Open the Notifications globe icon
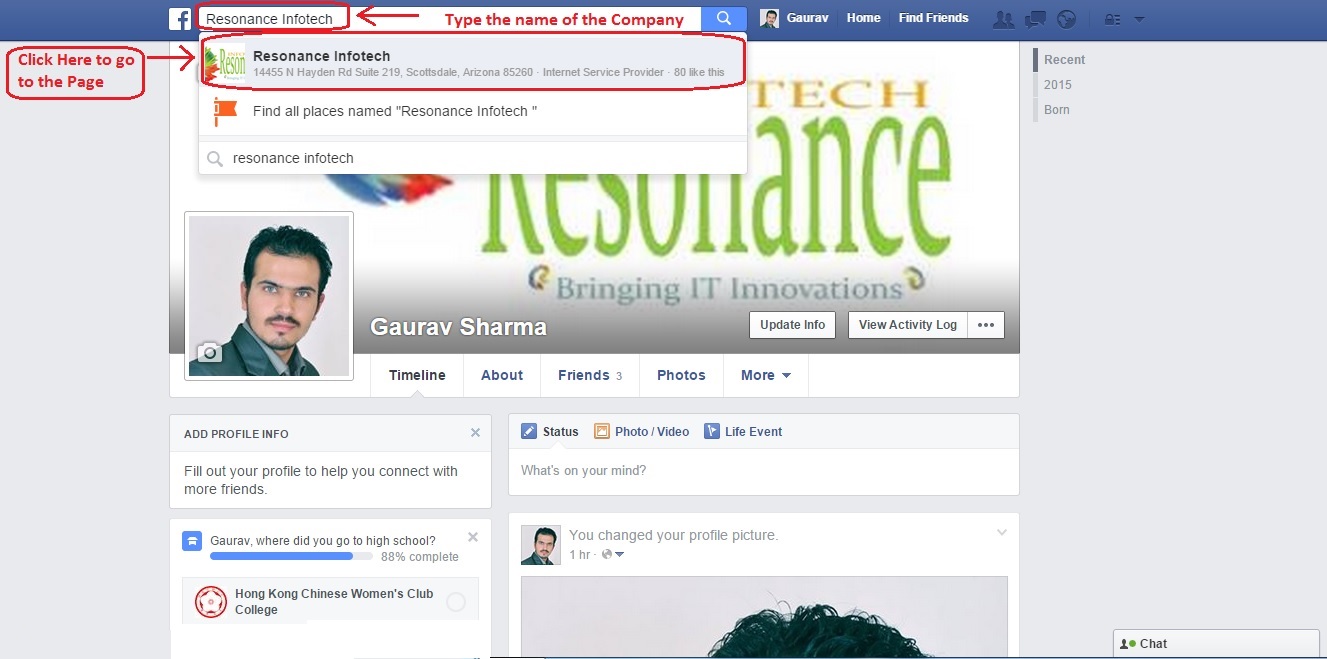The image size is (1327, 659). [x=1066, y=19]
